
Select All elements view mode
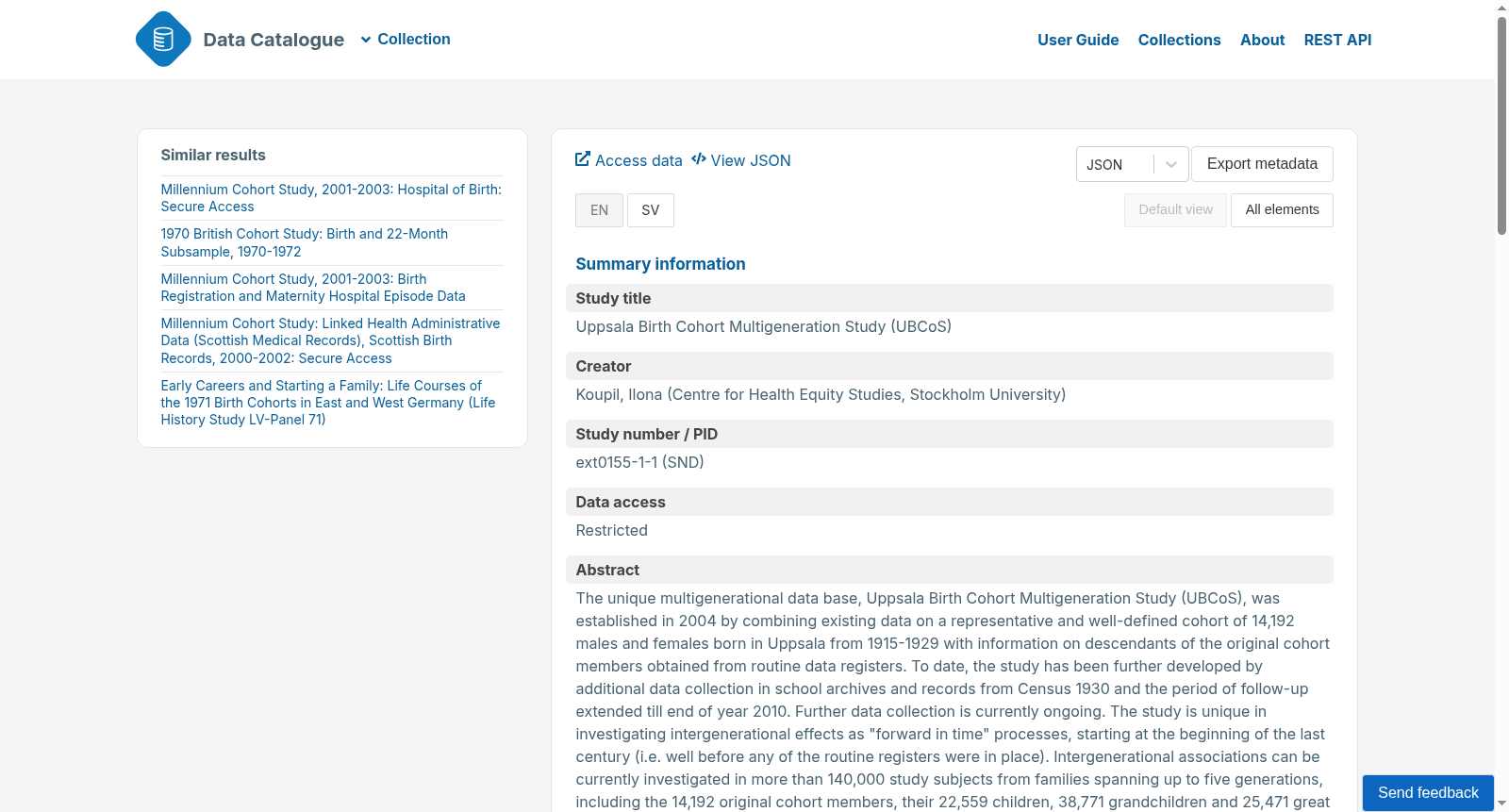coord(1282,210)
